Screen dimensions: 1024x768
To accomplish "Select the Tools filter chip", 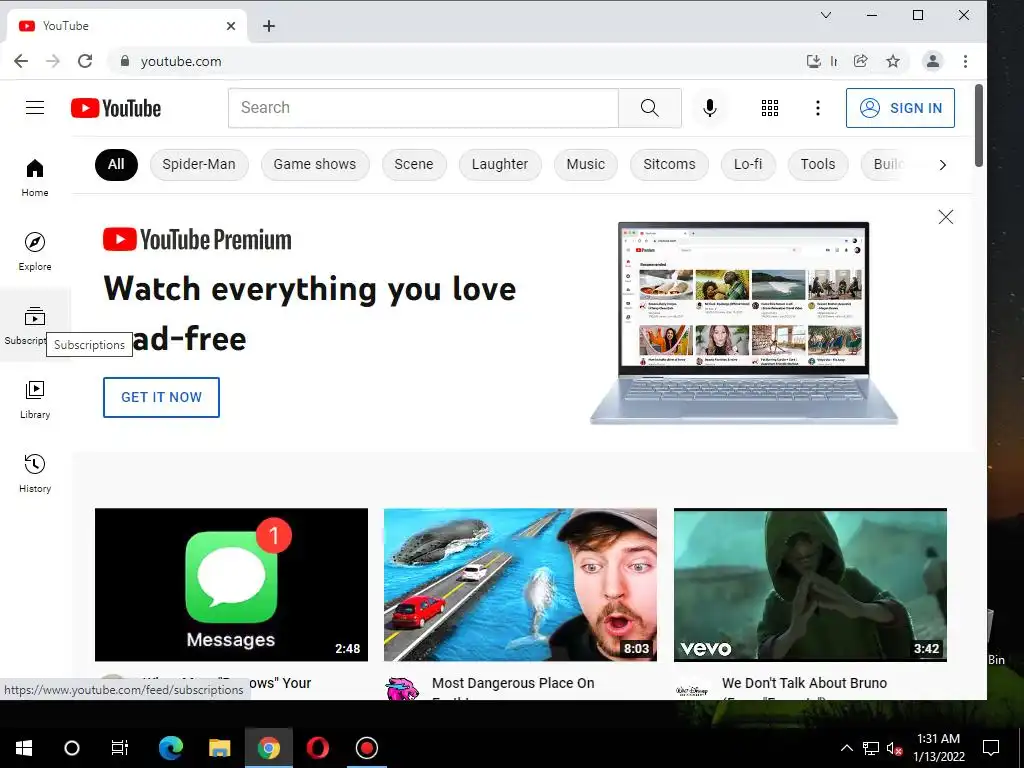I will tap(818, 165).
